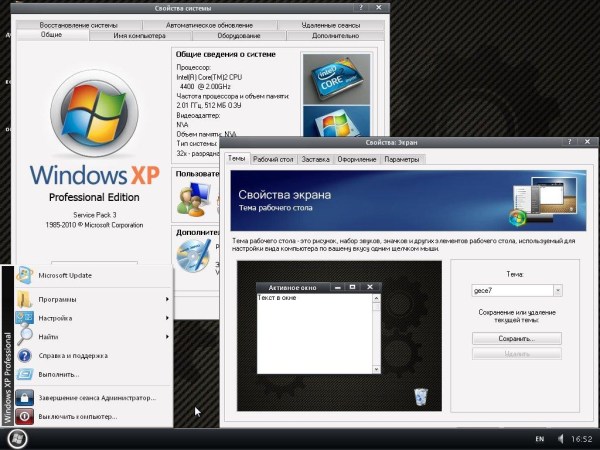
Task: Click the Microsoft Update icon in Start menu
Action: point(25,276)
